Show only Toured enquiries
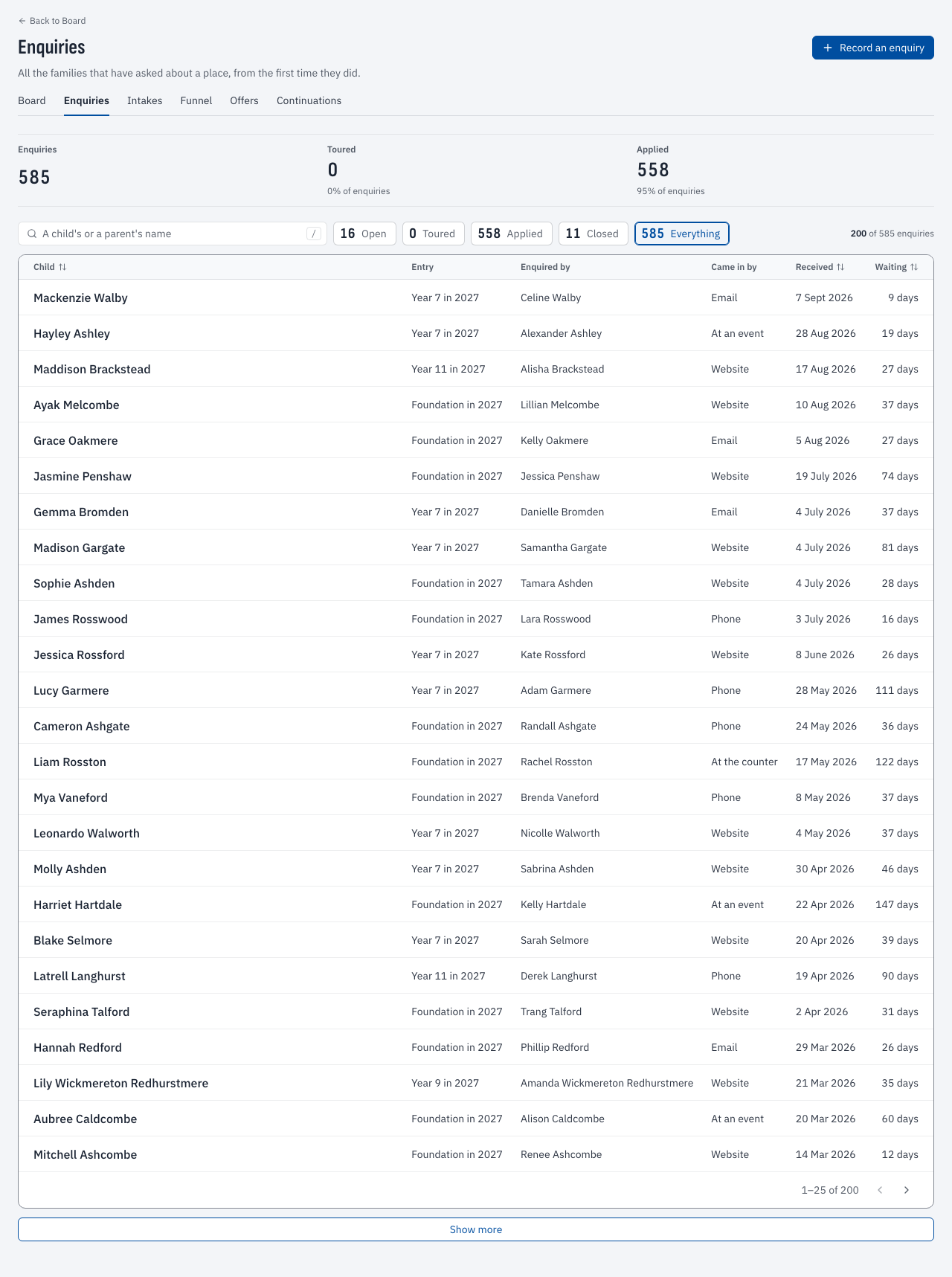Image resolution: width=952 pixels, height=1277 pixels. tap(434, 234)
